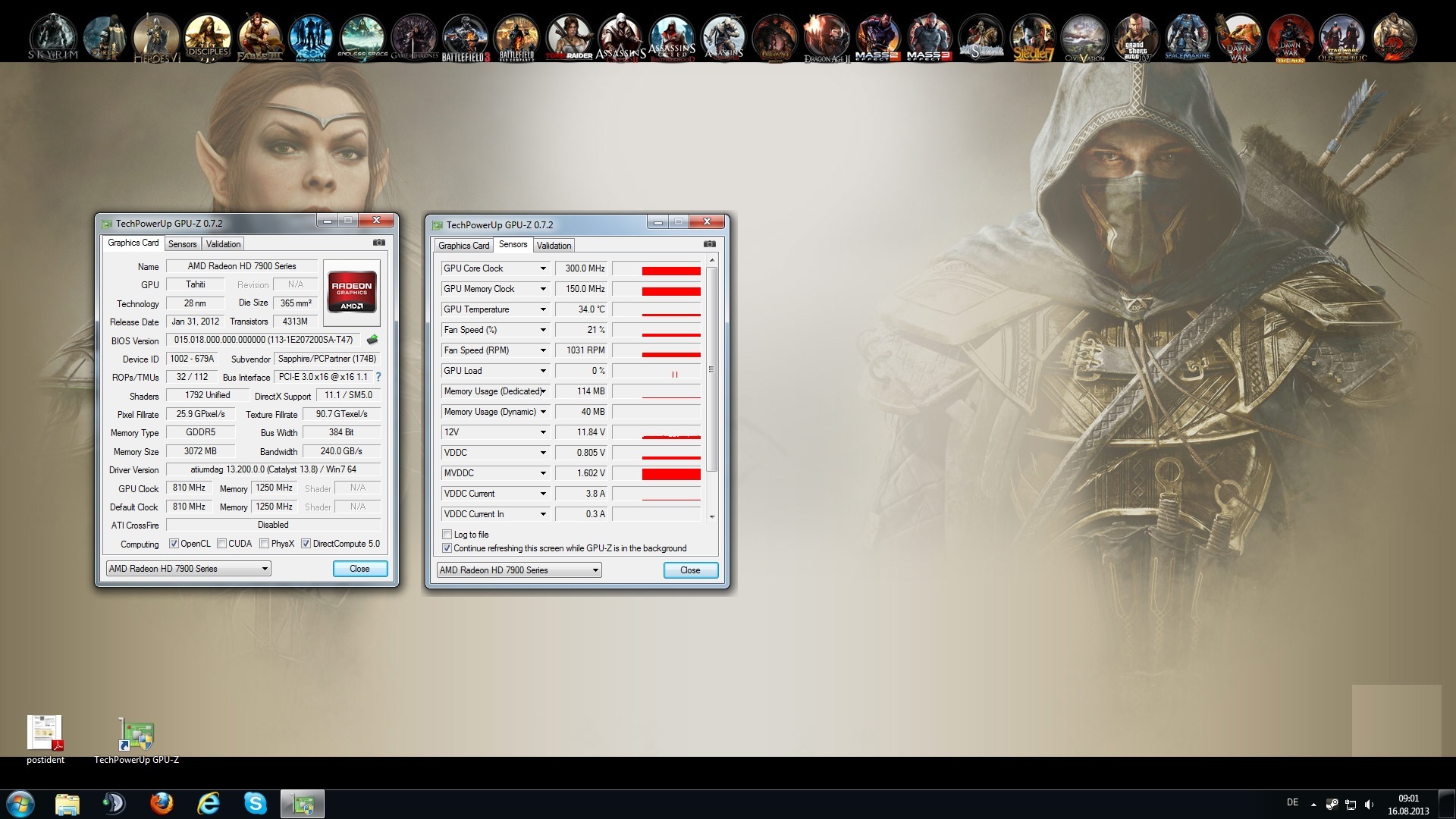Expand the GPU Core Clock sensor dropdown
The height and width of the screenshot is (819, 1456).
tap(543, 268)
